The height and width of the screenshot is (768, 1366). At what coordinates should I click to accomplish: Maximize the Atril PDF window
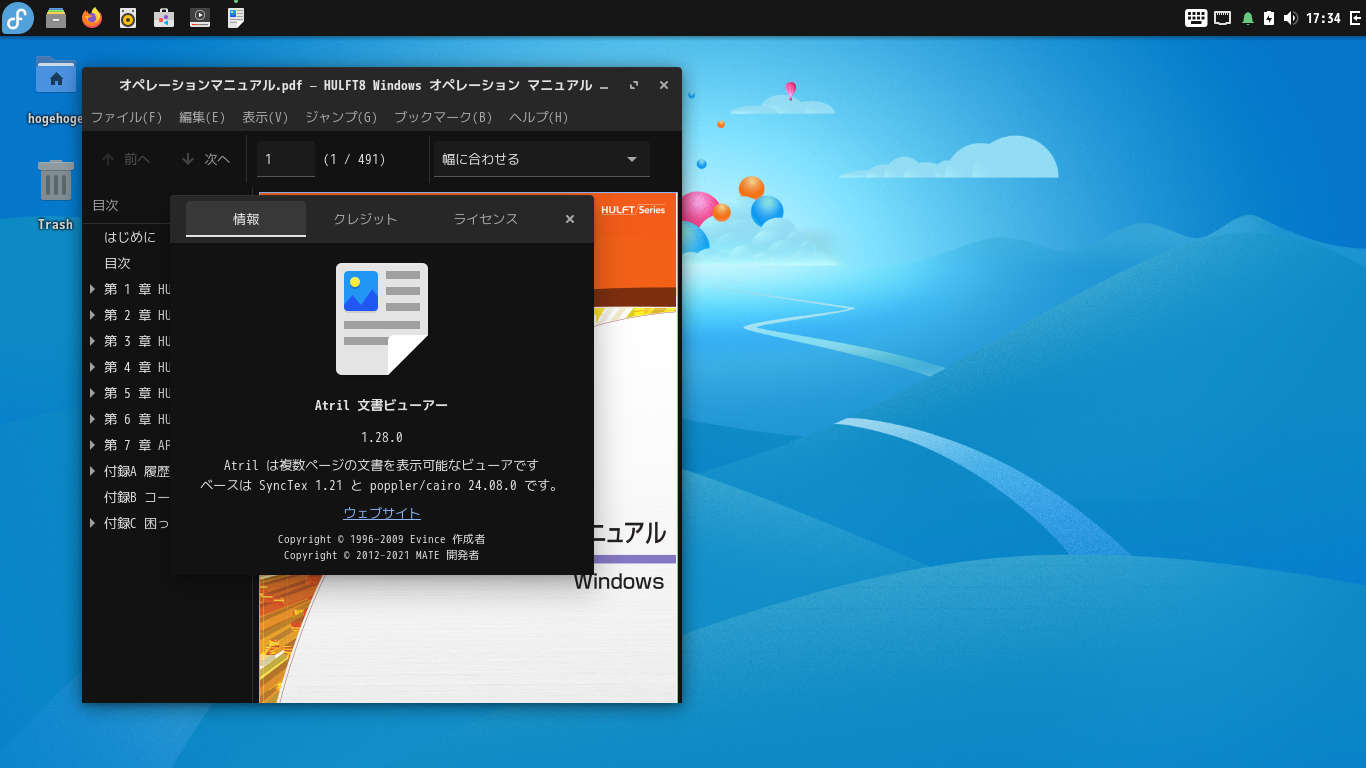click(634, 86)
